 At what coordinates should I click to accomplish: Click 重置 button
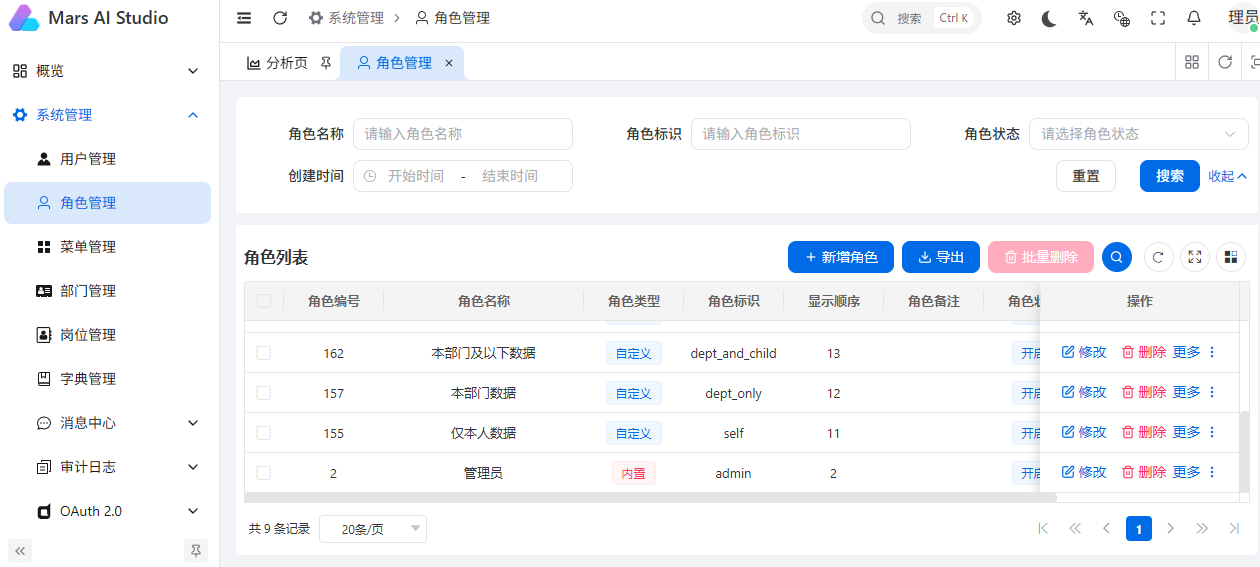[1086, 176]
